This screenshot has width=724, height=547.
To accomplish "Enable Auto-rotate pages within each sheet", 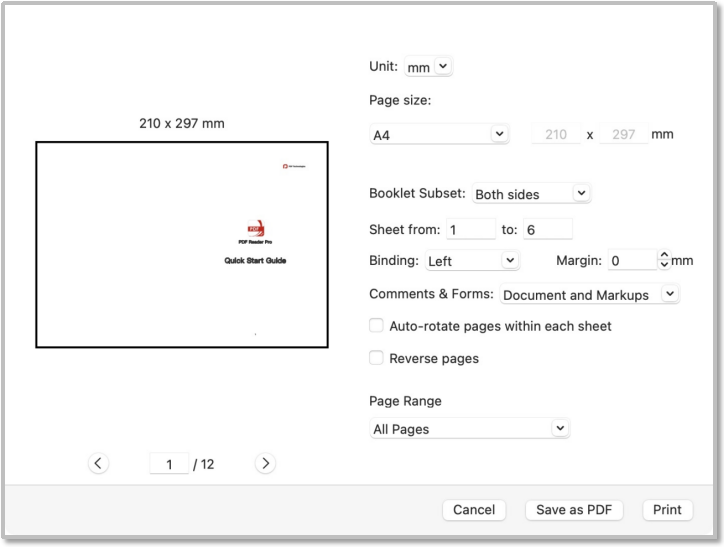I will (x=377, y=326).
